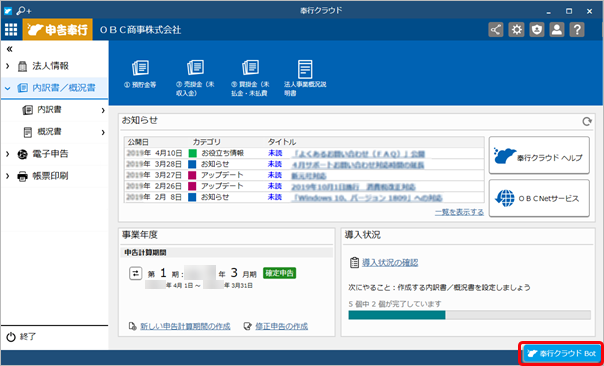Open the help question mark icon
The image size is (604, 366).
tap(577, 30)
